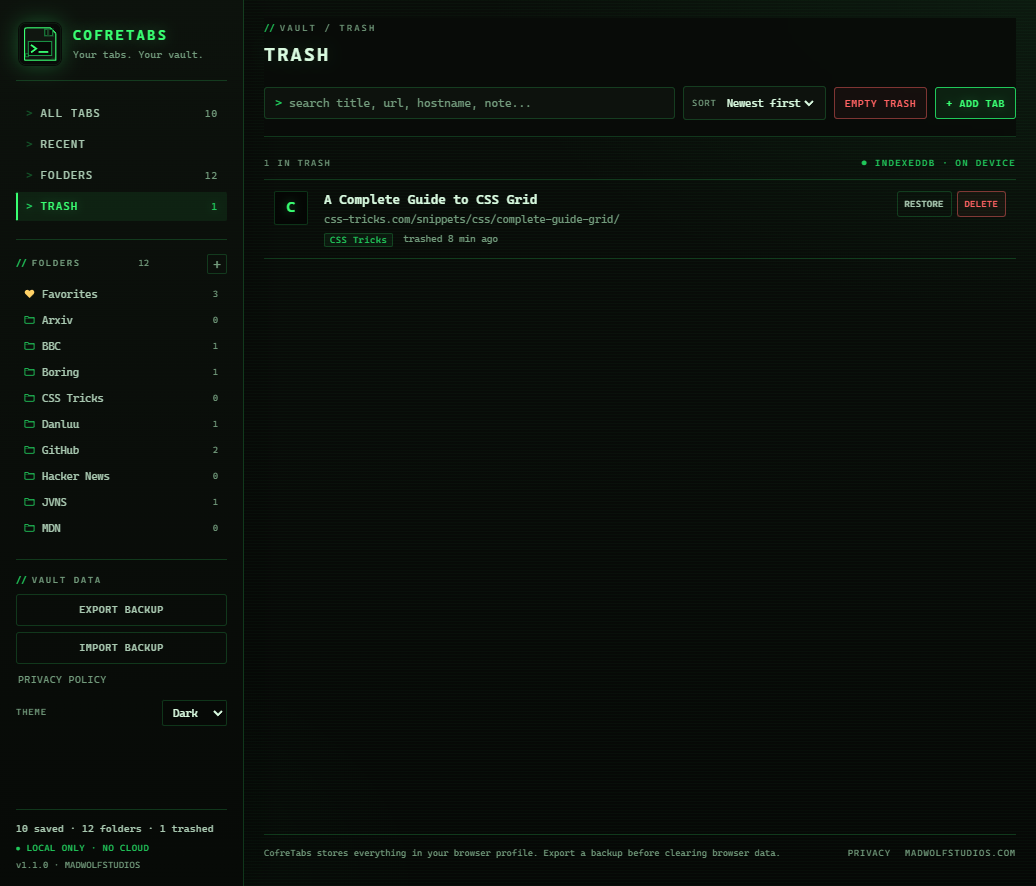Viewport: 1036px width, 886px height.
Task: Click the folder icon beside Hacker News
Action: tap(29, 476)
